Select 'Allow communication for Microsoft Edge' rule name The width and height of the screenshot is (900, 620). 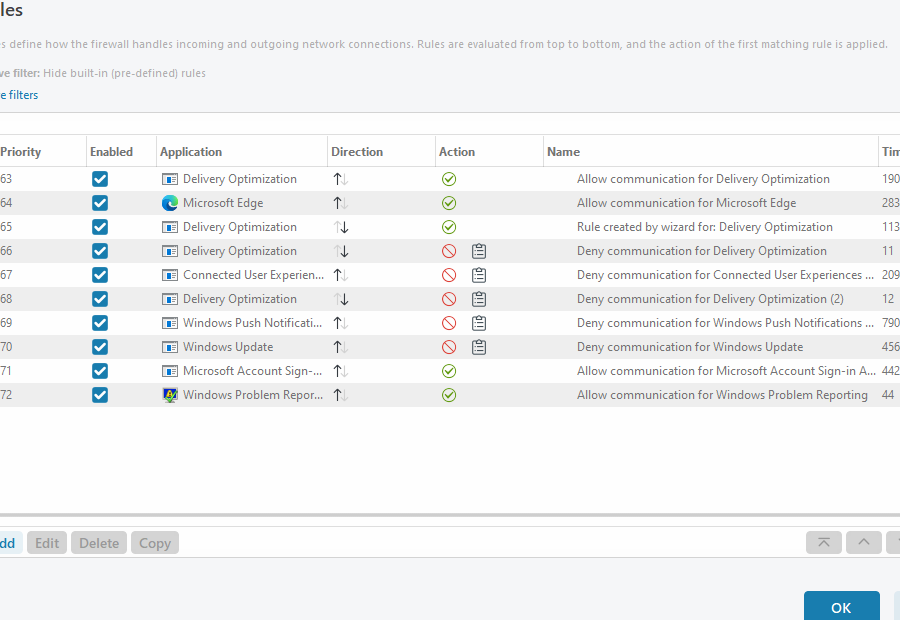686,203
